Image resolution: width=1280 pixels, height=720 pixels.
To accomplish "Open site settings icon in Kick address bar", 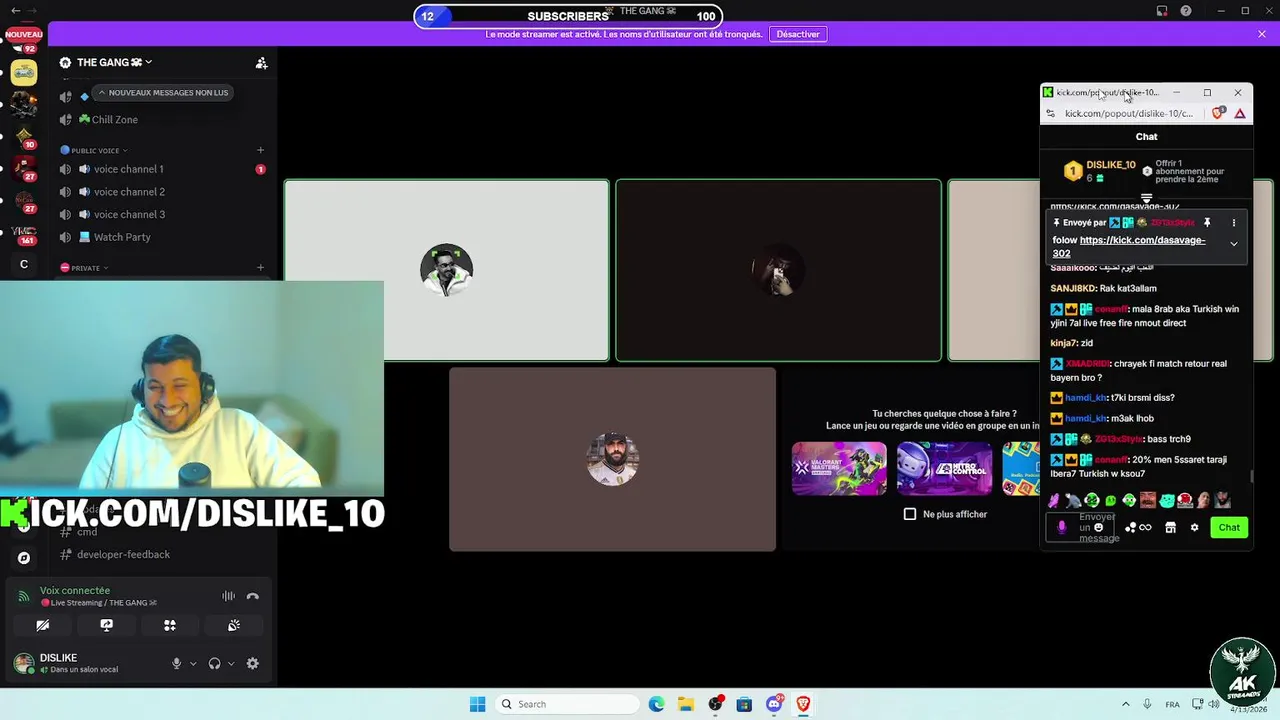I will click(1050, 113).
